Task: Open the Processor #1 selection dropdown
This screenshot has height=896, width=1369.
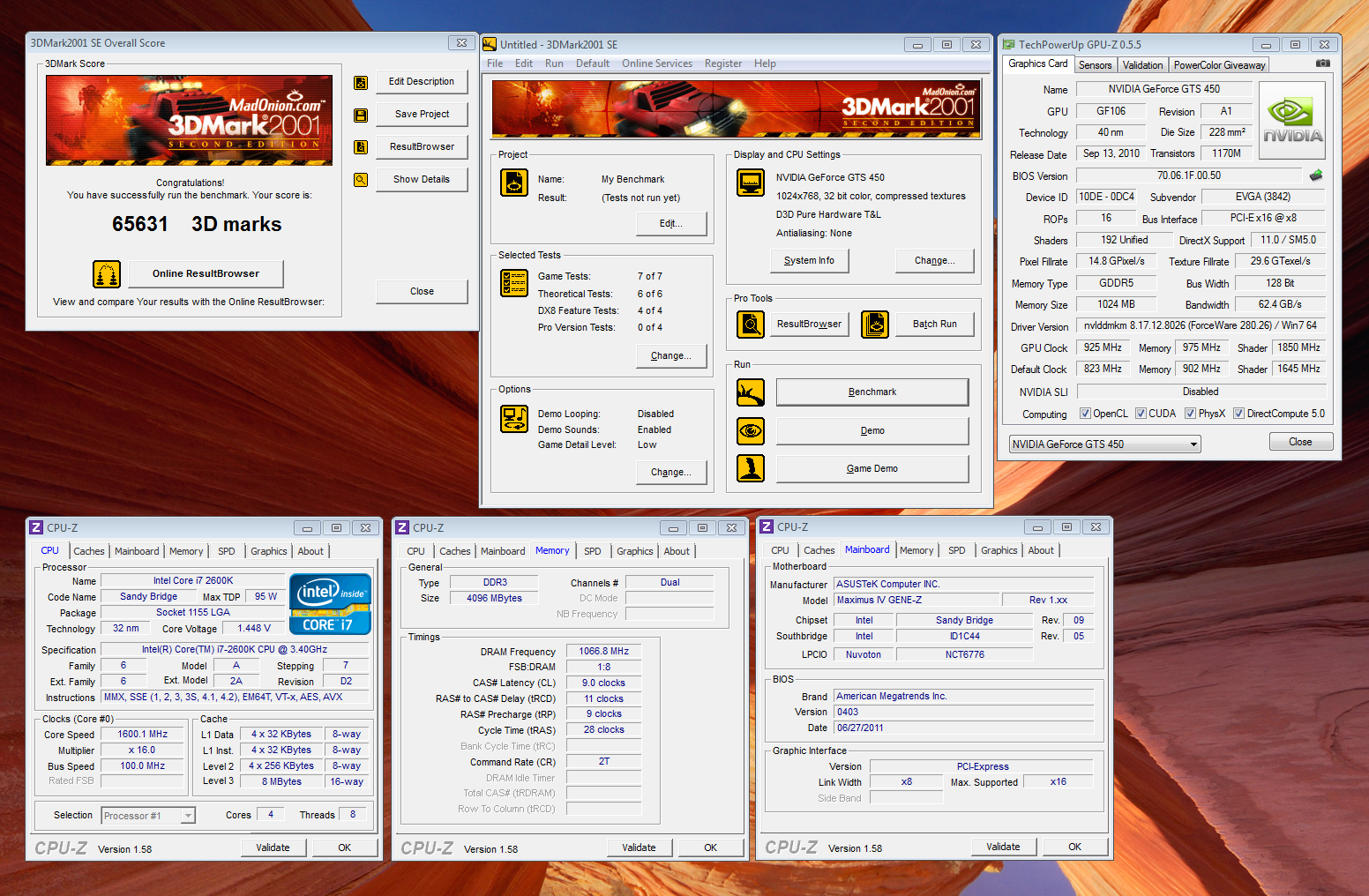Action: (x=148, y=816)
